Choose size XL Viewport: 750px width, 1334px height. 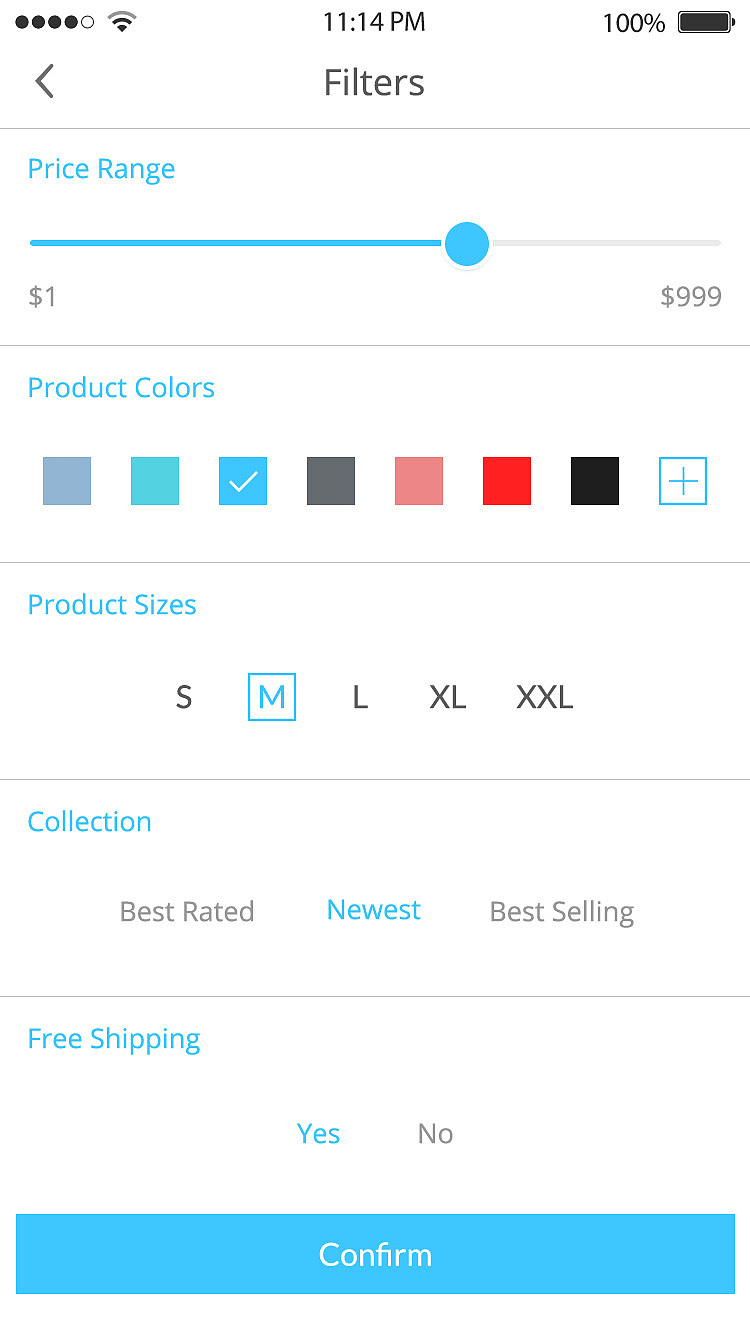pos(448,697)
